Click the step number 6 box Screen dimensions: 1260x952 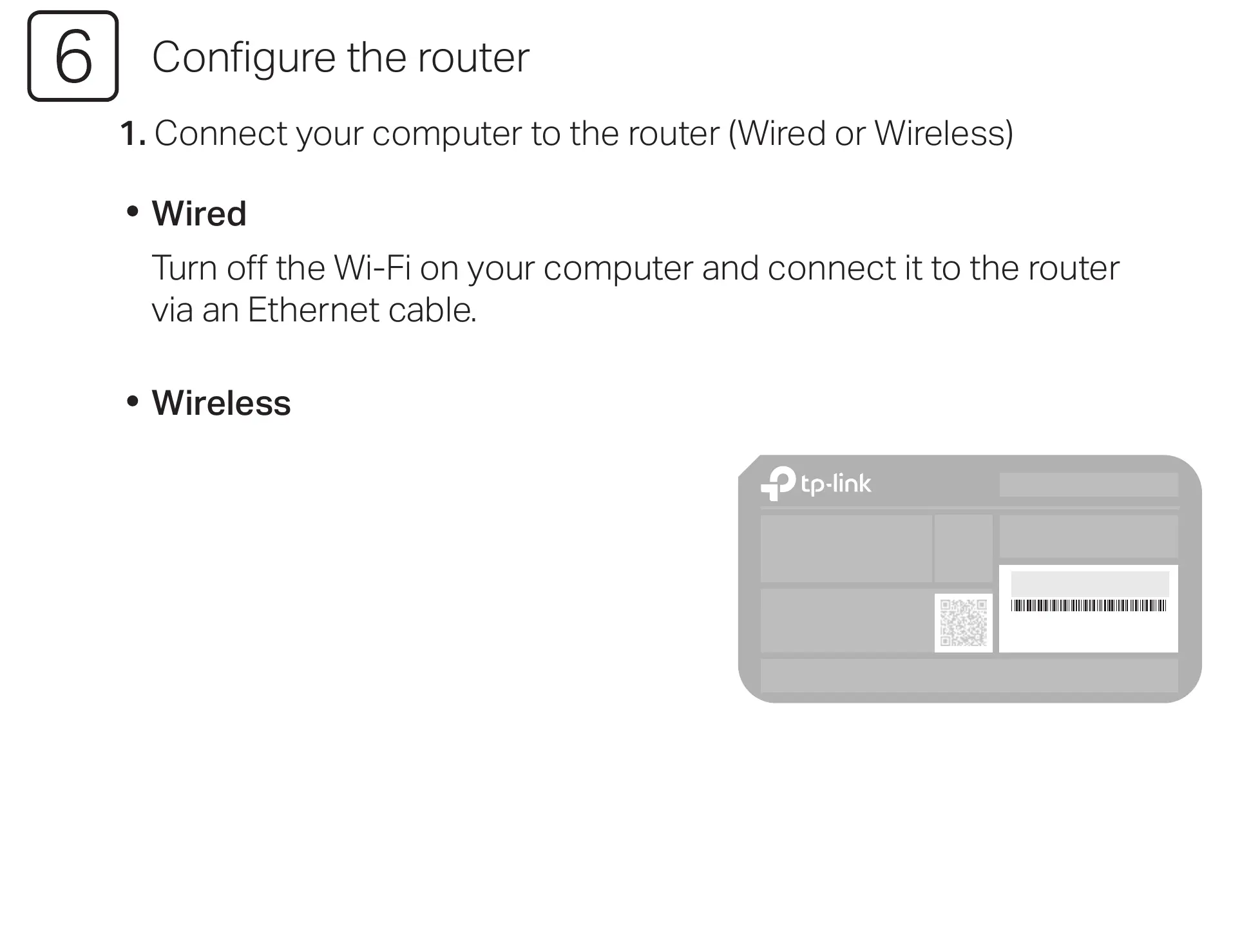click(73, 56)
